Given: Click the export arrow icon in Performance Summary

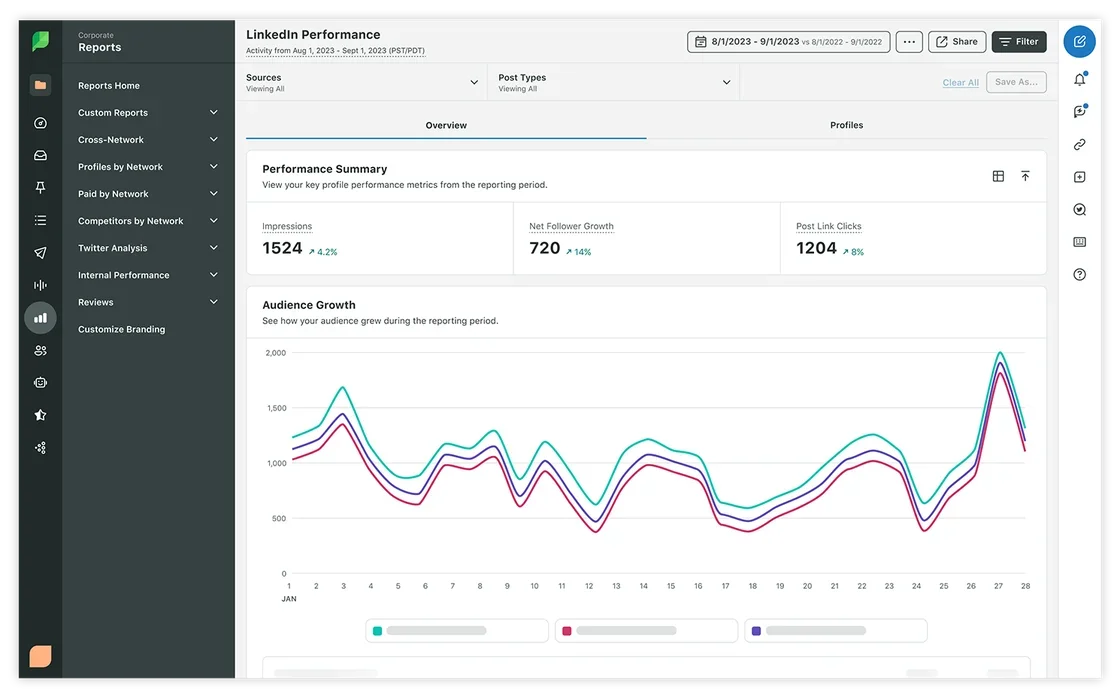Looking at the screenshot, I should coord(1025,176).
